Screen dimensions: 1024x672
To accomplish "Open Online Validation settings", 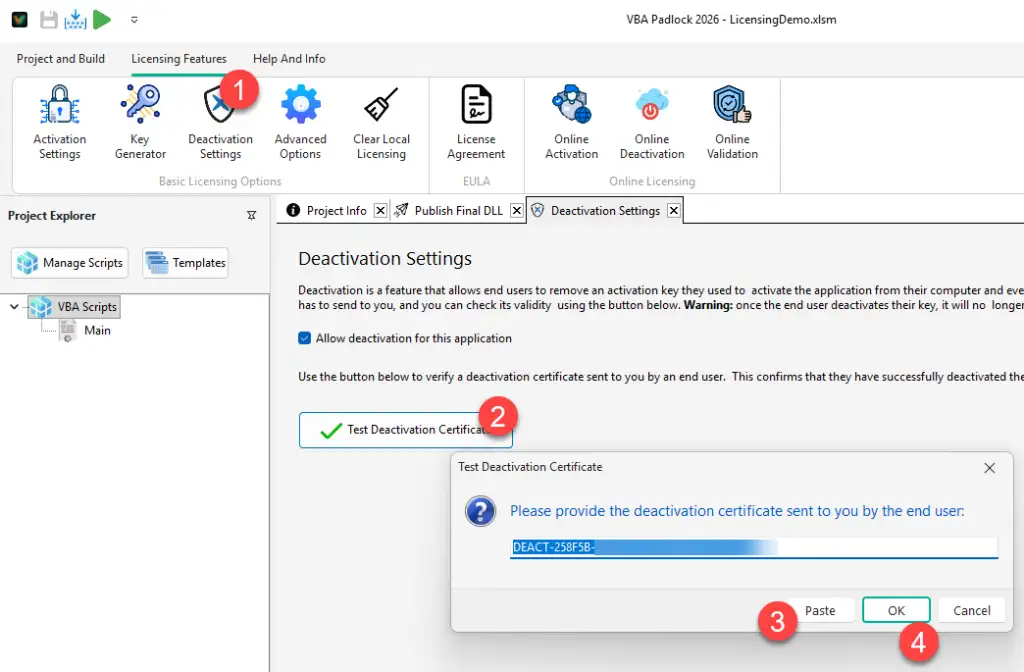I will (x=732, y=120).
